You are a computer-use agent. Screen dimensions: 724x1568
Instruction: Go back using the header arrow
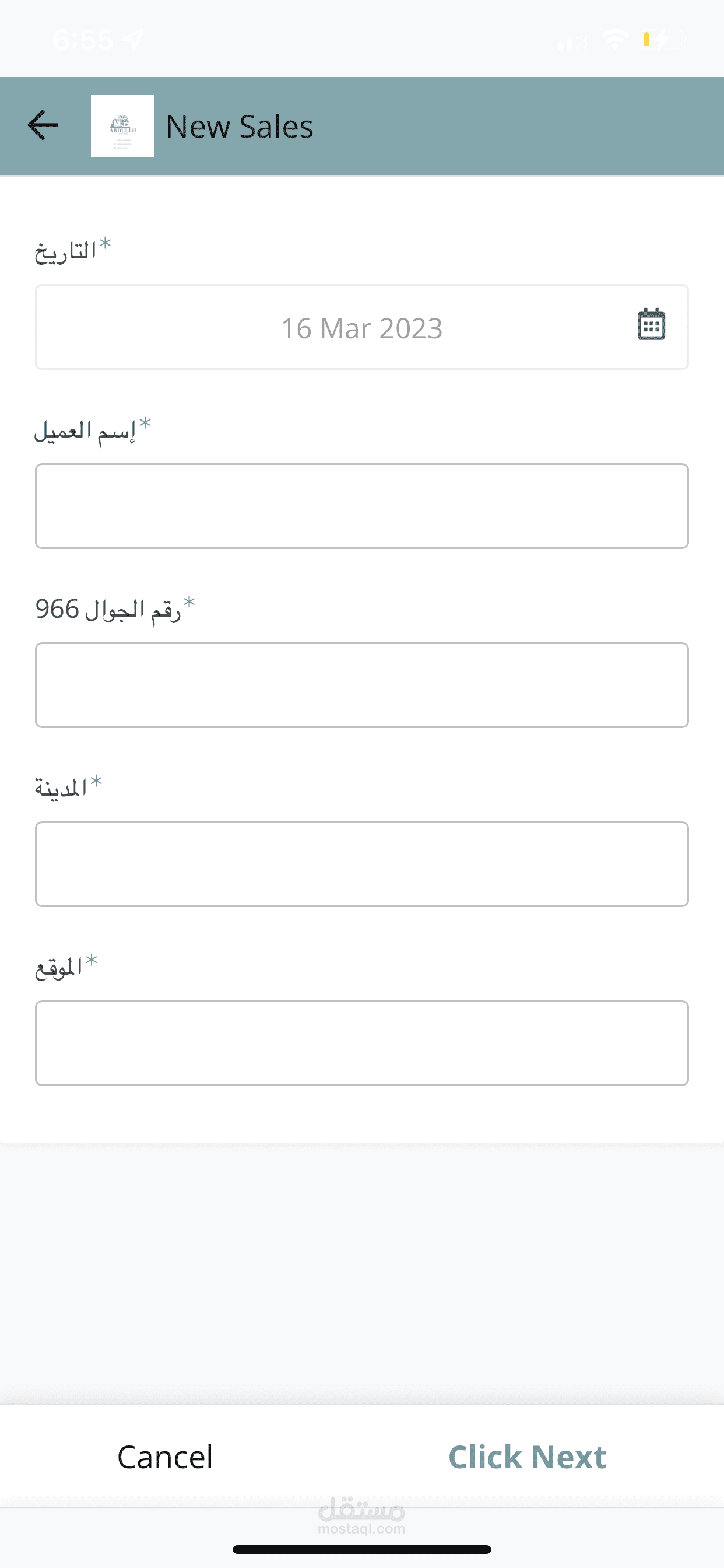coord(43,125)
